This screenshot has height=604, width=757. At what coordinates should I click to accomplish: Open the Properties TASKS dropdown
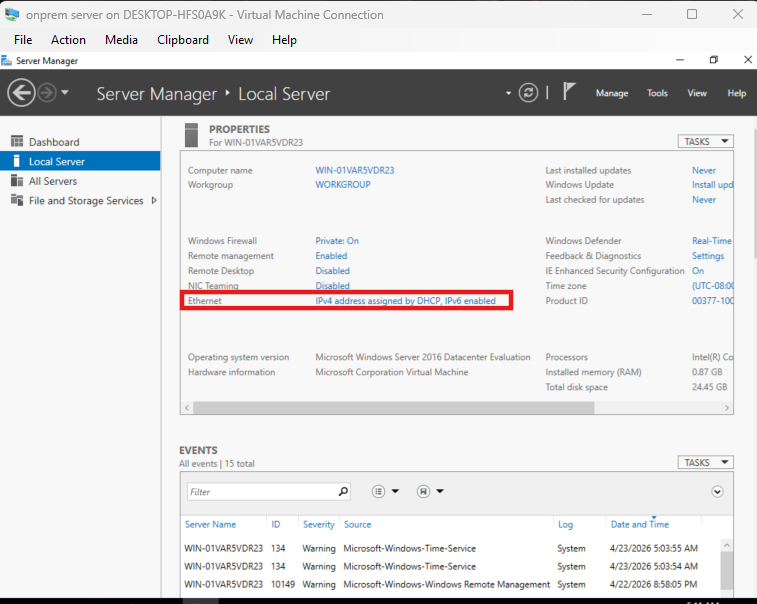pos(705,142)
